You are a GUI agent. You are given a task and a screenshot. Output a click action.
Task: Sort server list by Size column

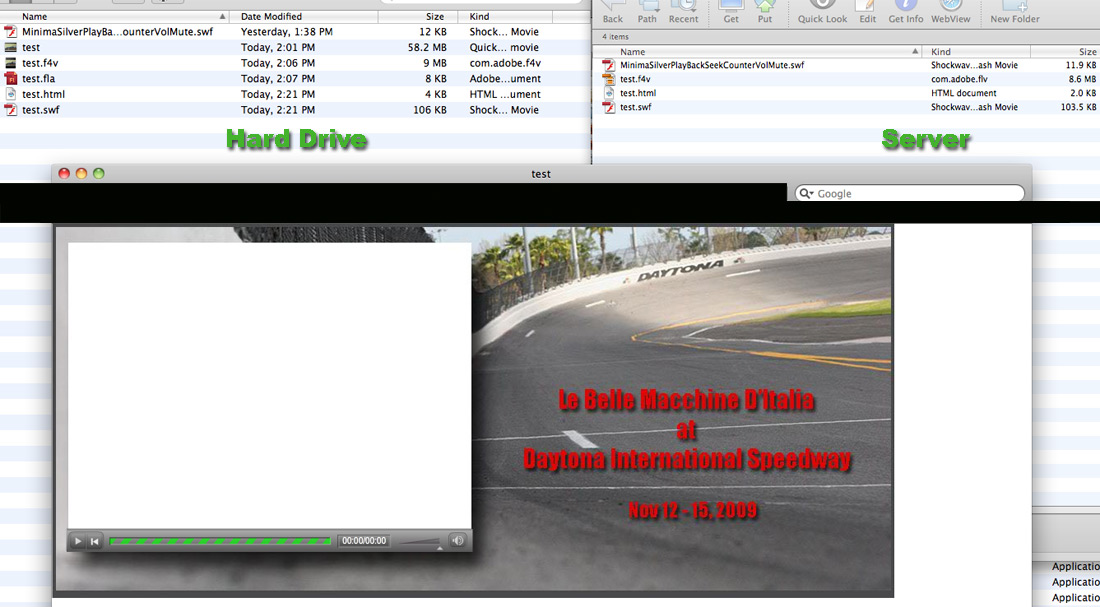[1065, 51]
